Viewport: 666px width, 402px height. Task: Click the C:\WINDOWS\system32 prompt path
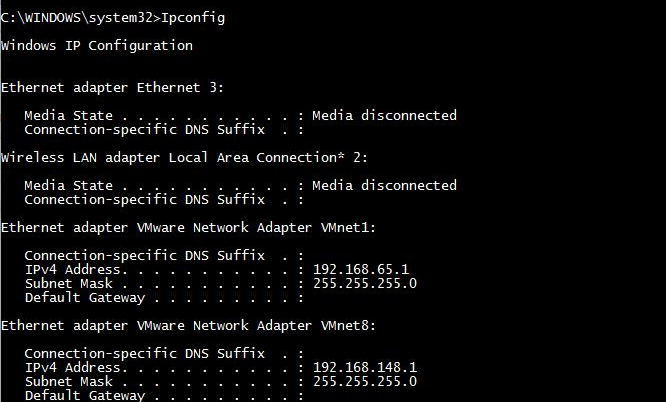point(78,18)
